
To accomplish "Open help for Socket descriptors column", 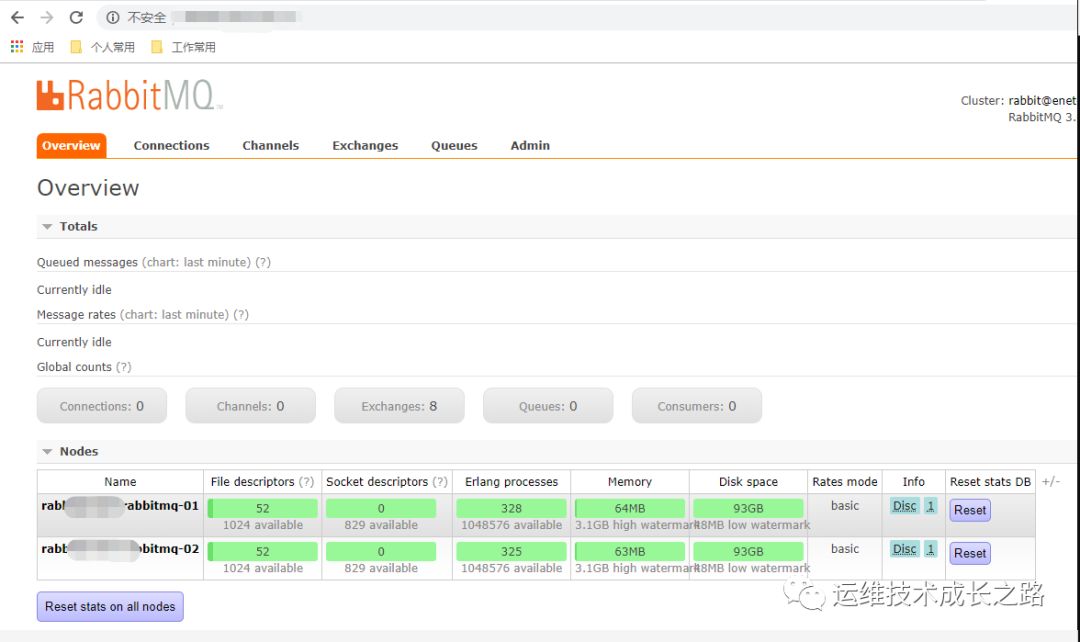I will tap(439, 482).
